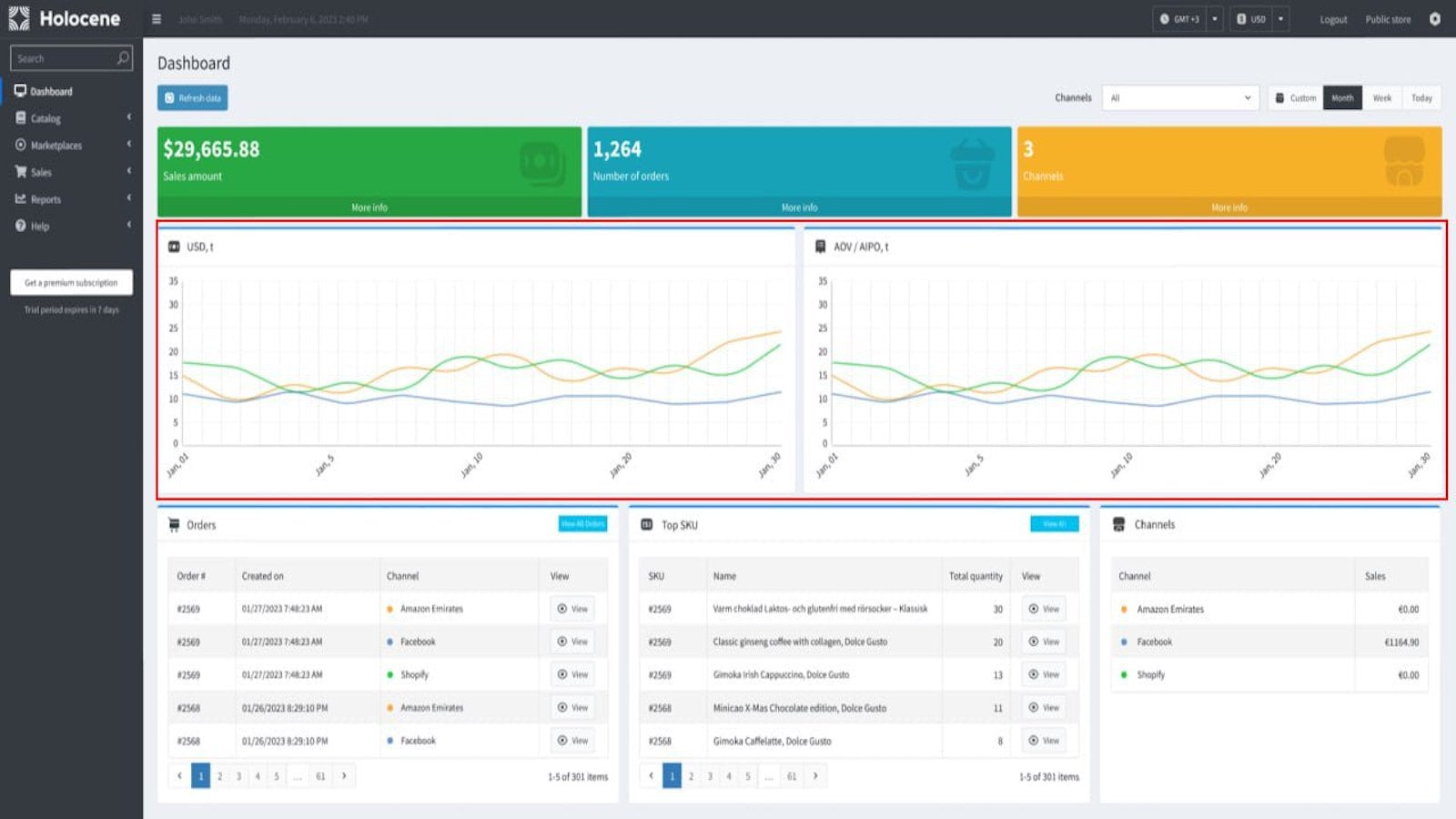The width and height of the screenshot is (1456, 819).
Task: Expand the Sales sidebar submenu
Action: pyautogui.click(x=129, y=171)
